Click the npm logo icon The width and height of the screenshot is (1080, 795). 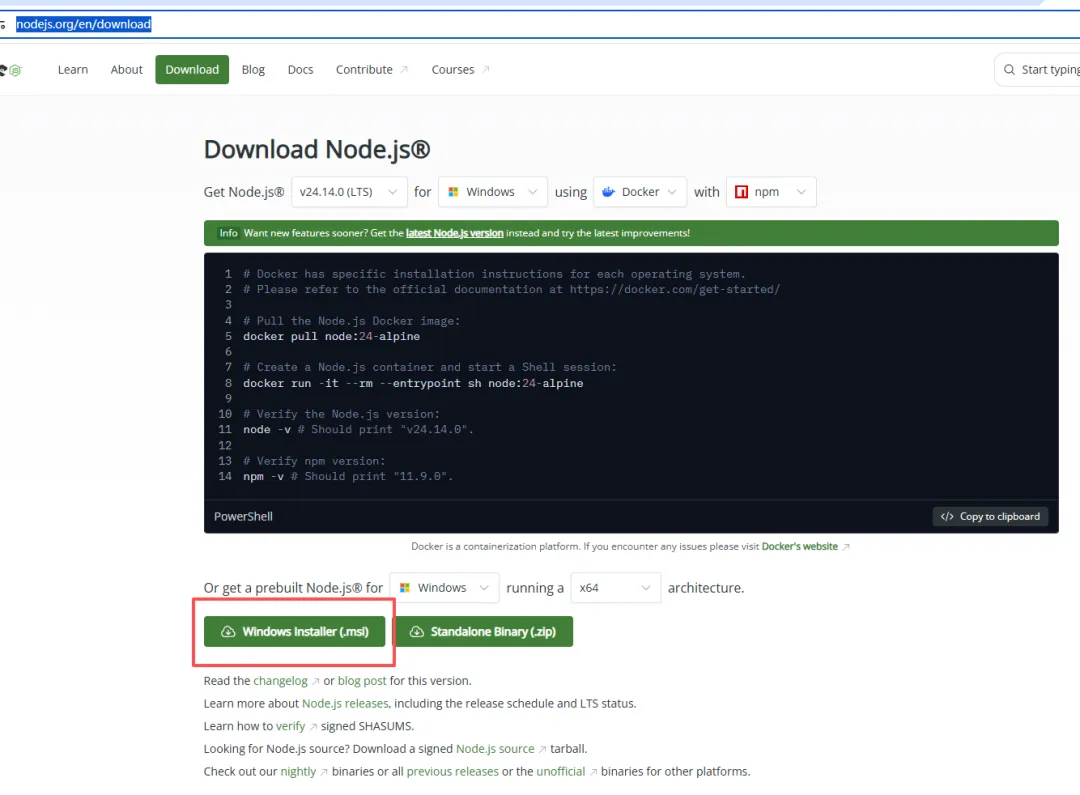741,192
